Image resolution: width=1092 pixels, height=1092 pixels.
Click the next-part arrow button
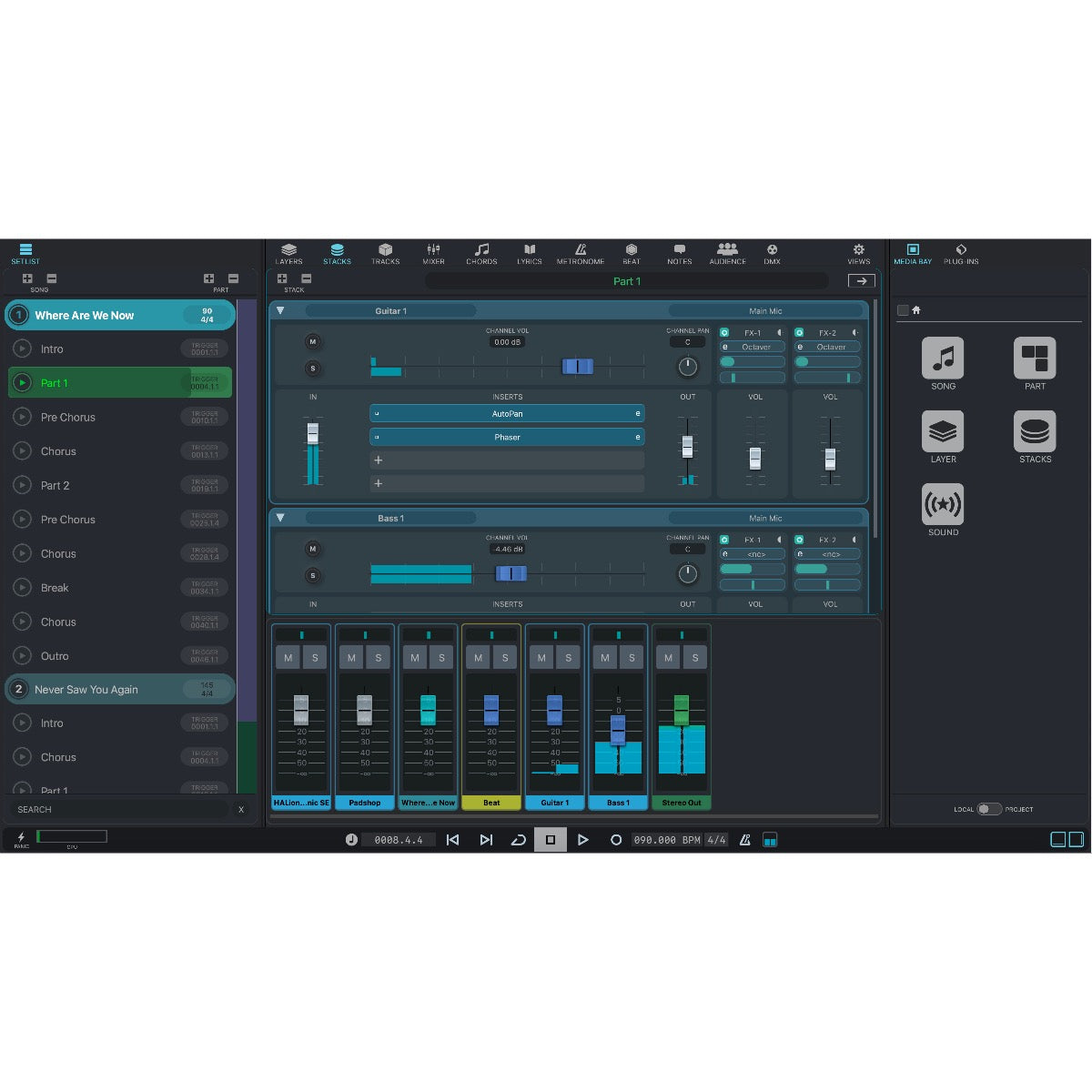861,281
